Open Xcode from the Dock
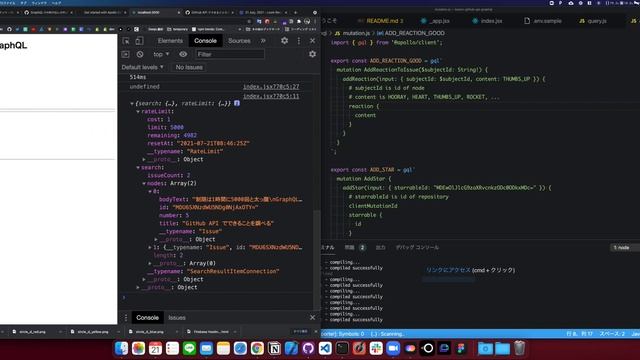 291,348
